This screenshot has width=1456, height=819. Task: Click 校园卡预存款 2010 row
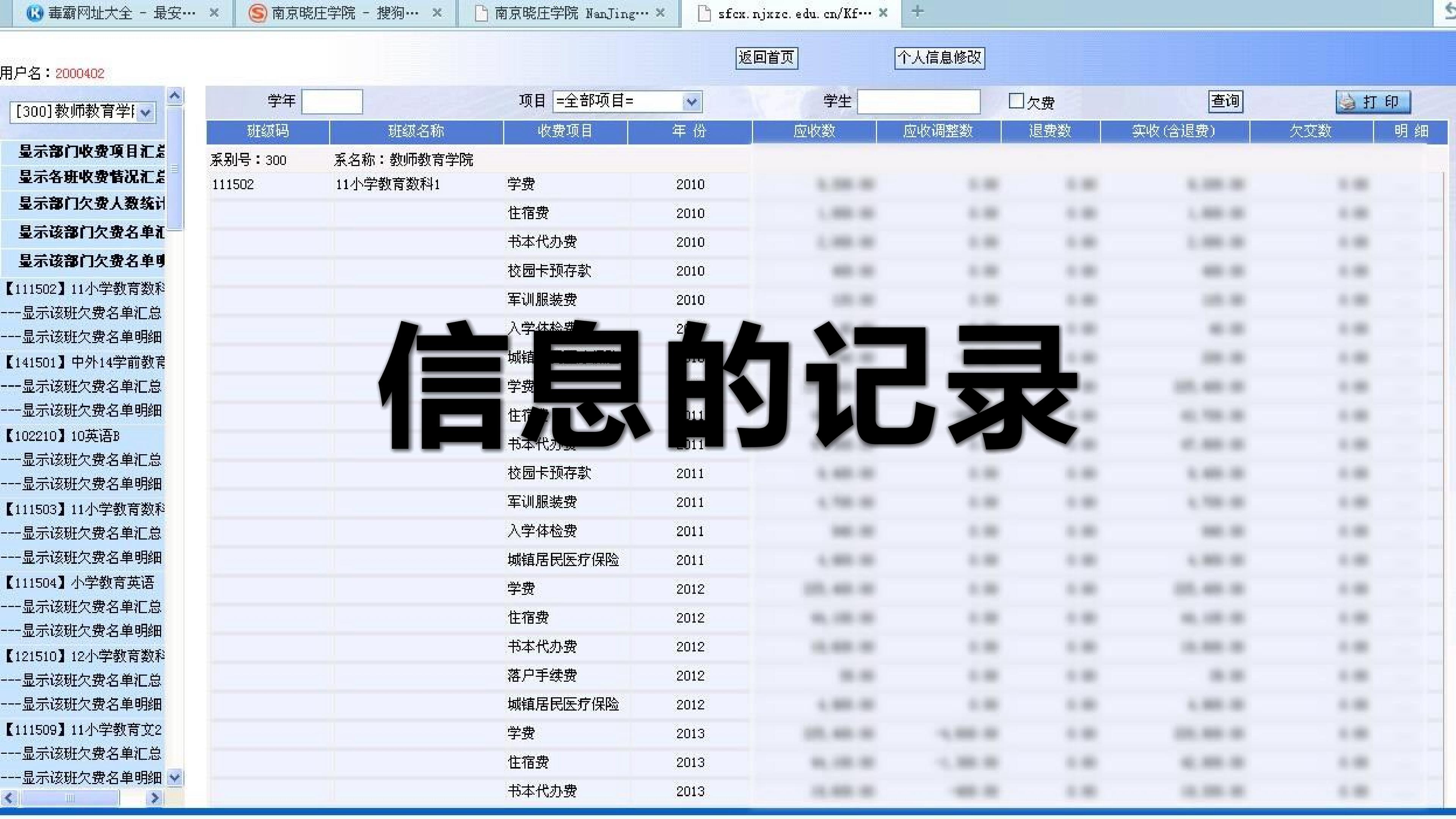[827, 271]
